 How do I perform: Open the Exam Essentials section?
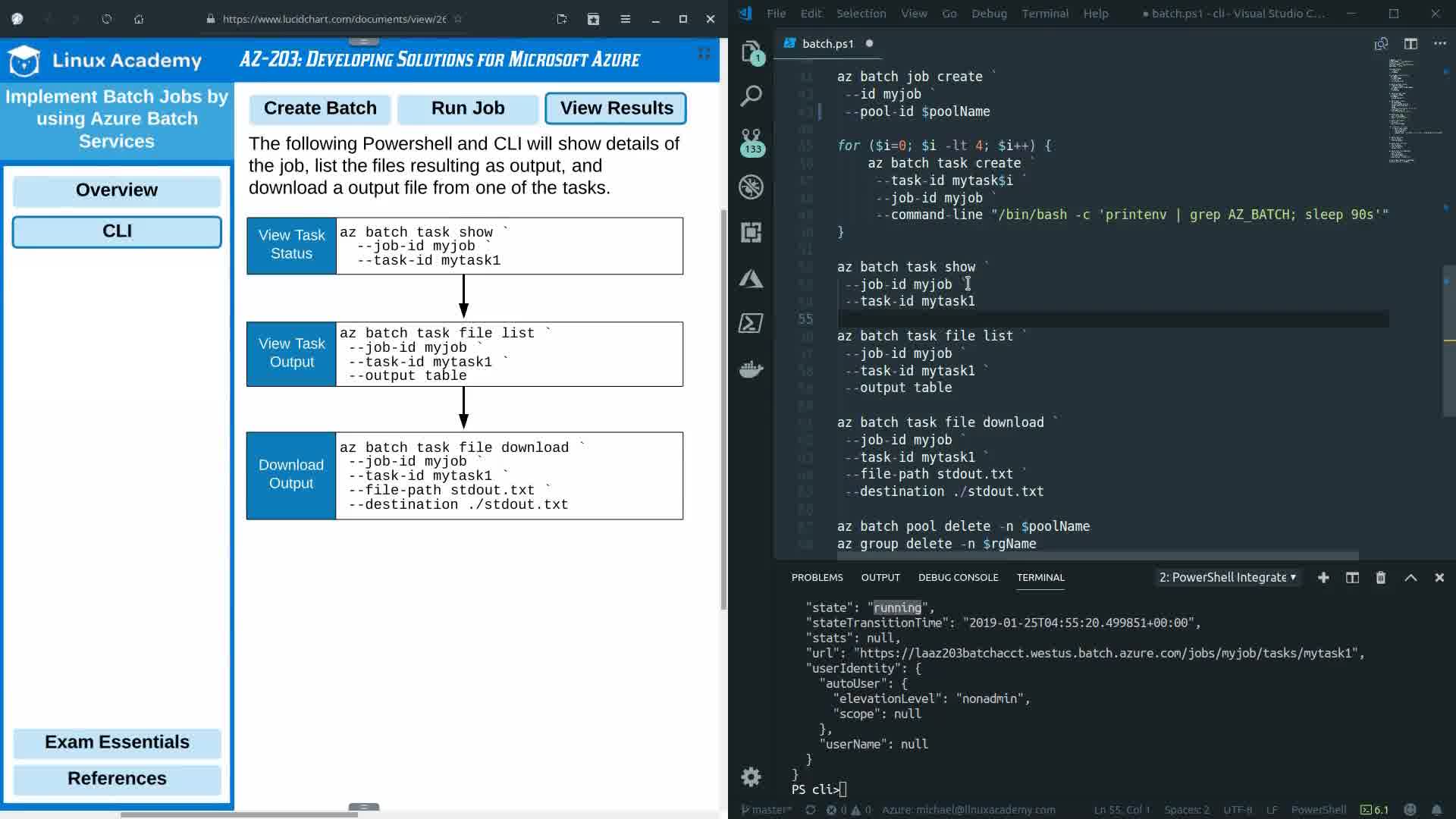tap(117, 742)
